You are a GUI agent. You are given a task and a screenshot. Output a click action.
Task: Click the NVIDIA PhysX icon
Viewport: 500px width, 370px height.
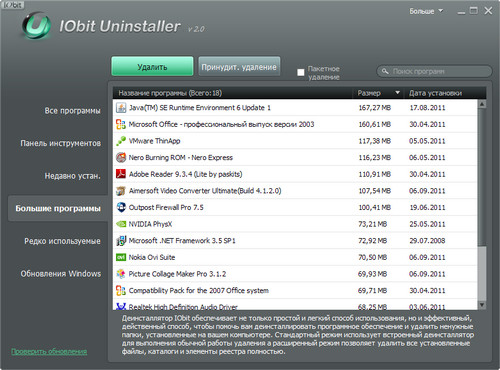[121, 224]
